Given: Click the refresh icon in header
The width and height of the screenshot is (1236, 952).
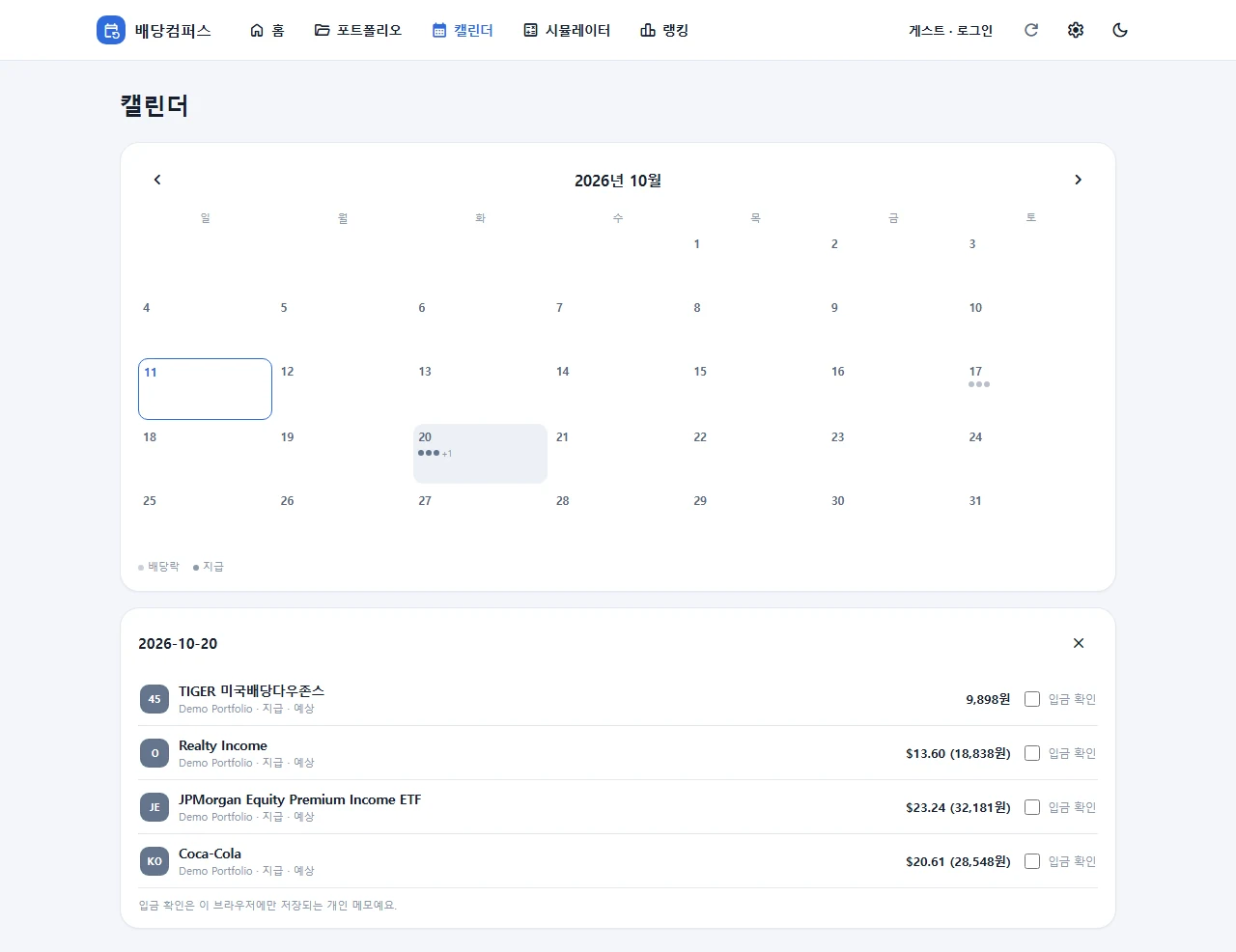Looking at the screenshot, I should 1031,30.
